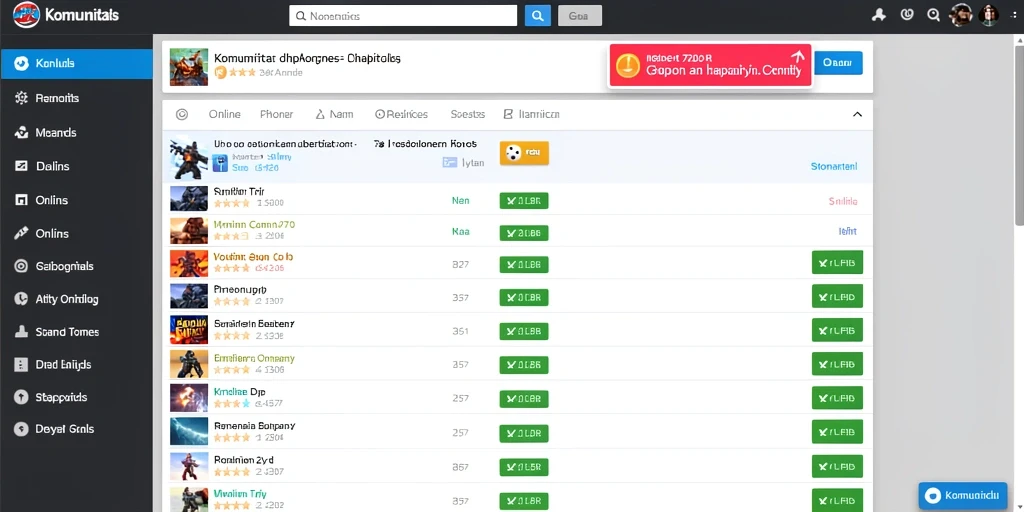
Task: Open the Remoritis gear icon in sidebar
Action: point(22,98)
